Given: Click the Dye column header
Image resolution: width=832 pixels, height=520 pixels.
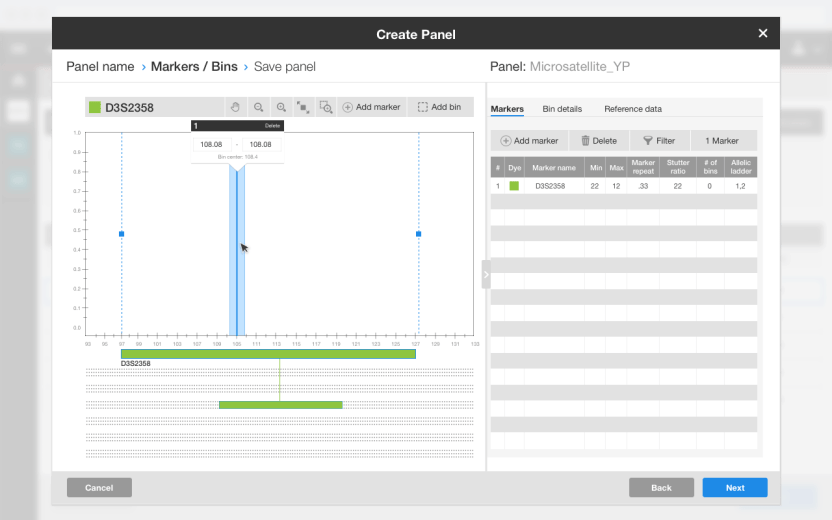Looking at the screenshot, I should 515,167.
